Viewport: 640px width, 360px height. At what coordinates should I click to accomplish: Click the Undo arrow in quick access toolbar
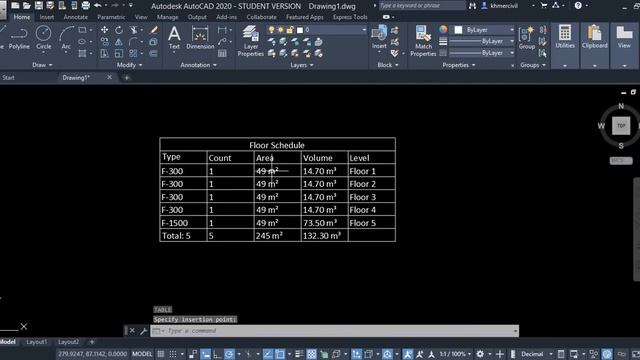pyautogui.click(x=98, y=6)
